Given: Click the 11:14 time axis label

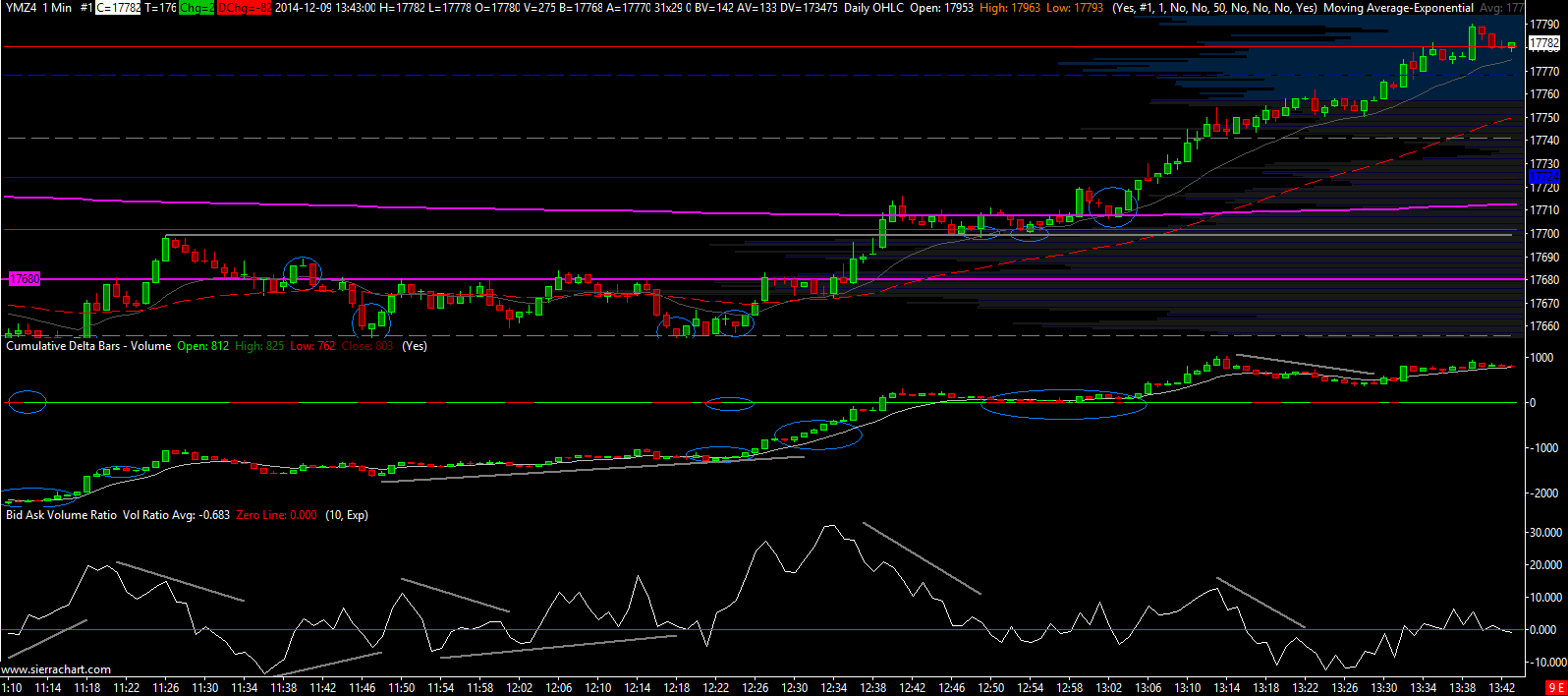Looking at the screenshot, I should (48, 688).
